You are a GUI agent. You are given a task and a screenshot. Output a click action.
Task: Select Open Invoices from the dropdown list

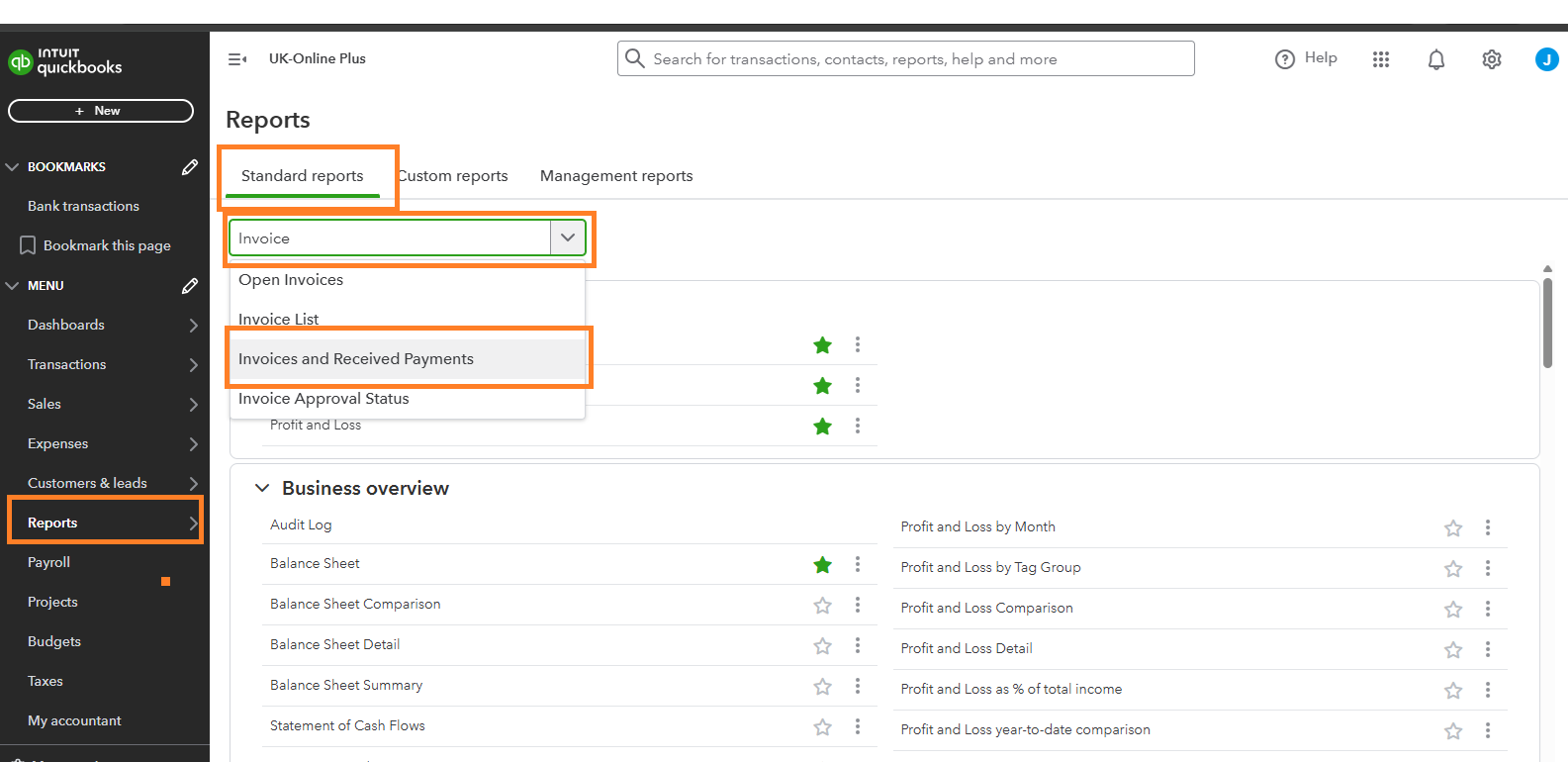408,280
